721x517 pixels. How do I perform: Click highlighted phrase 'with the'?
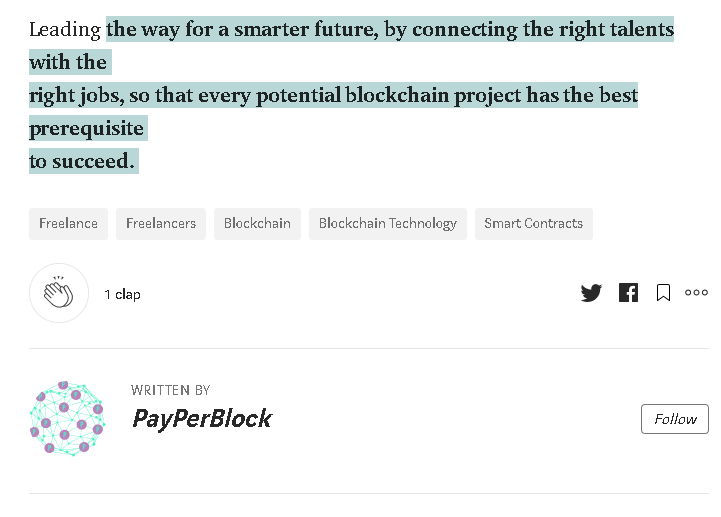[x=68, y=62]
